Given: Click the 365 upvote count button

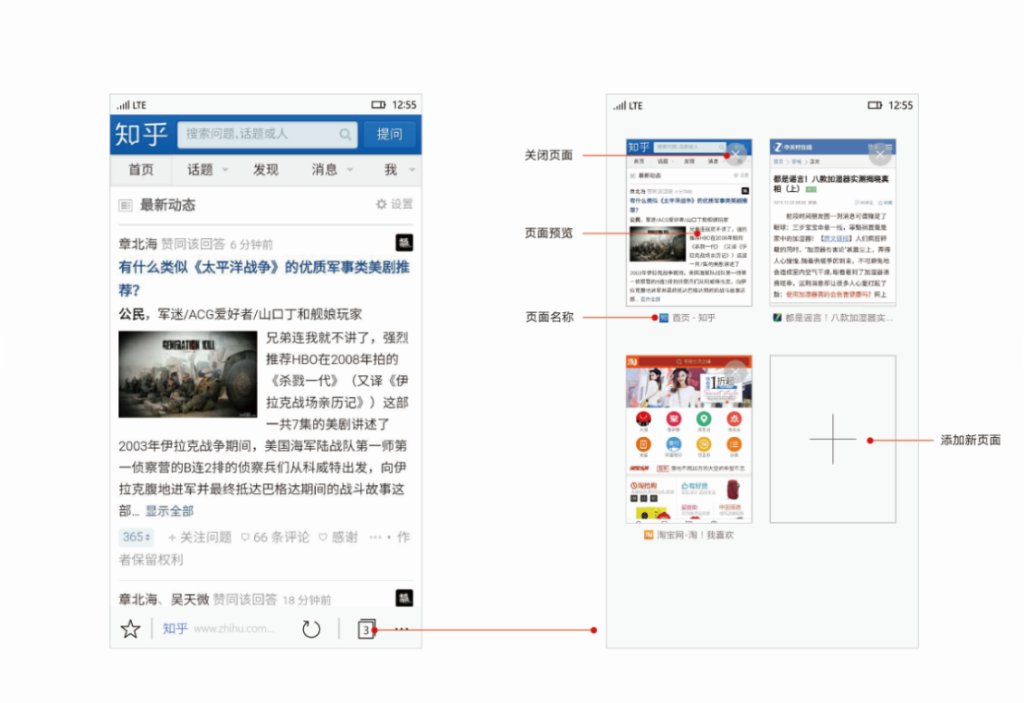Looking at the screenshot, I should coord(136,537).
